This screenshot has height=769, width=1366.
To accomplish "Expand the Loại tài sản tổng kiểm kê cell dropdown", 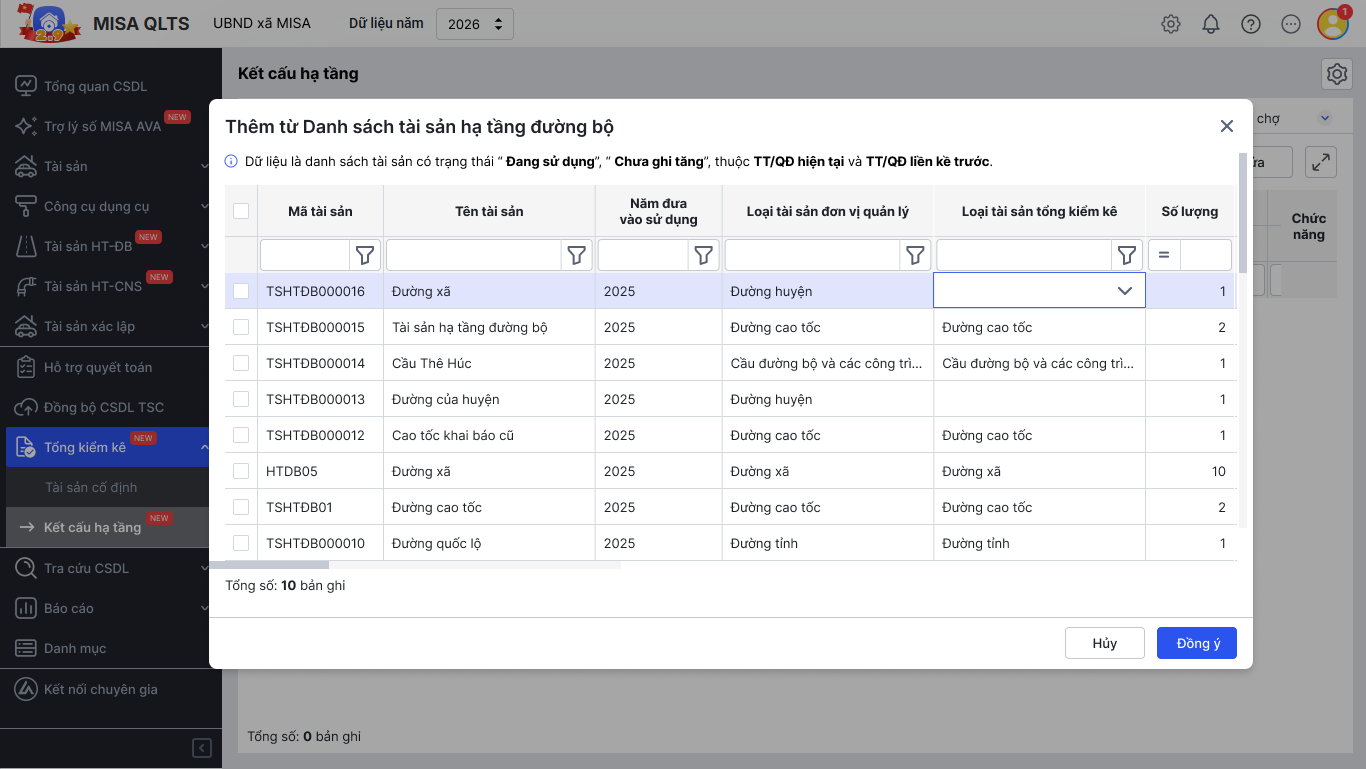I will 1125,291.
